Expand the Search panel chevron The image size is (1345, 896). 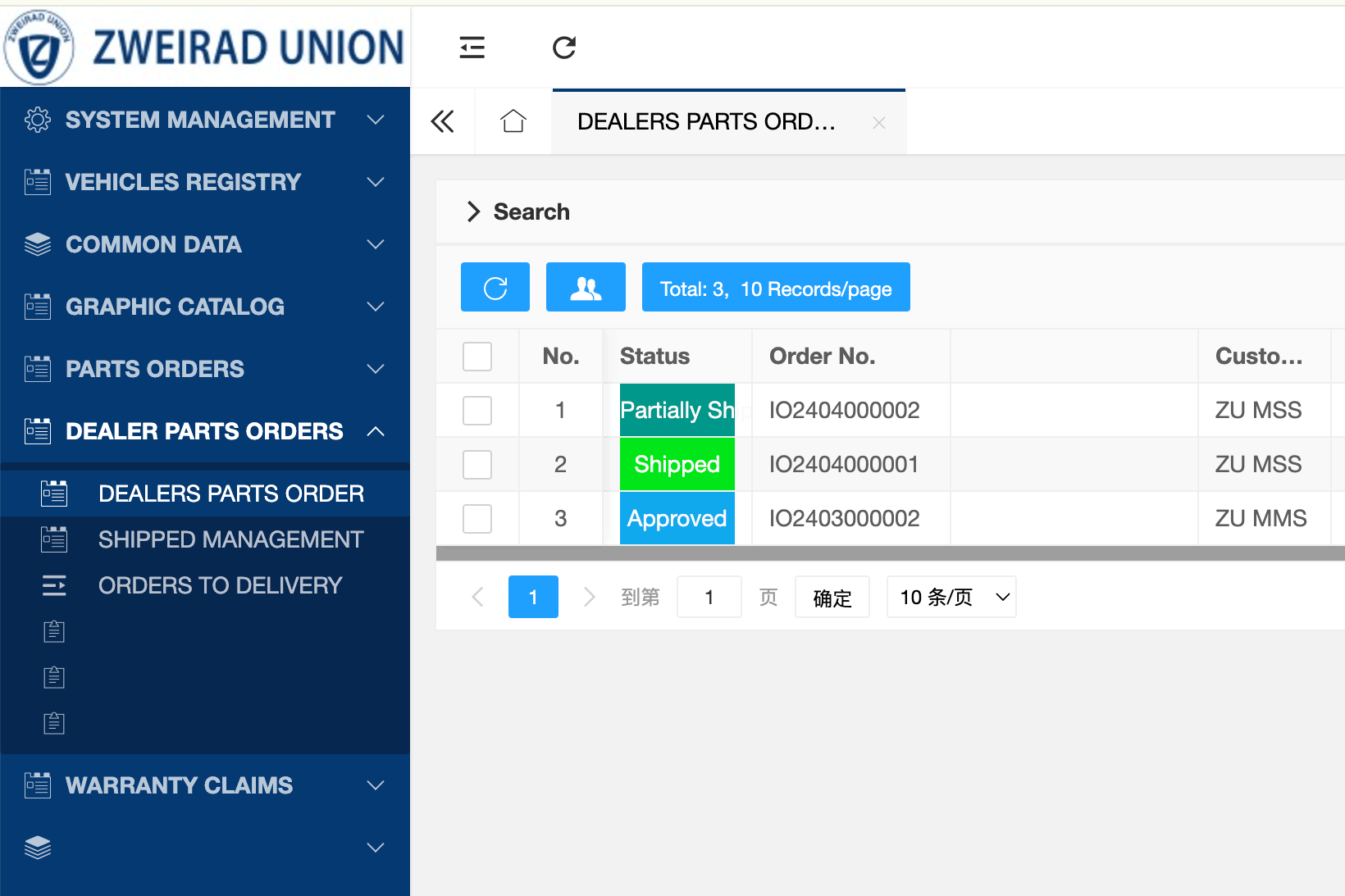[473, 211]
